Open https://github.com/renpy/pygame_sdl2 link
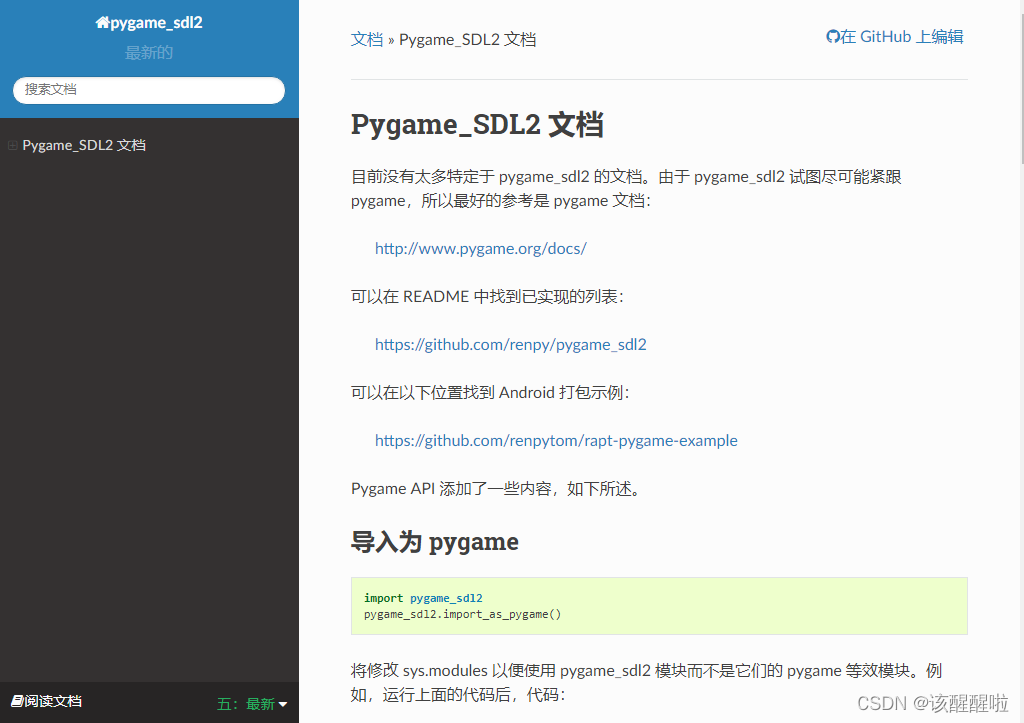The height and width of the screenshot is (723, 1024). tap(511, 344)
